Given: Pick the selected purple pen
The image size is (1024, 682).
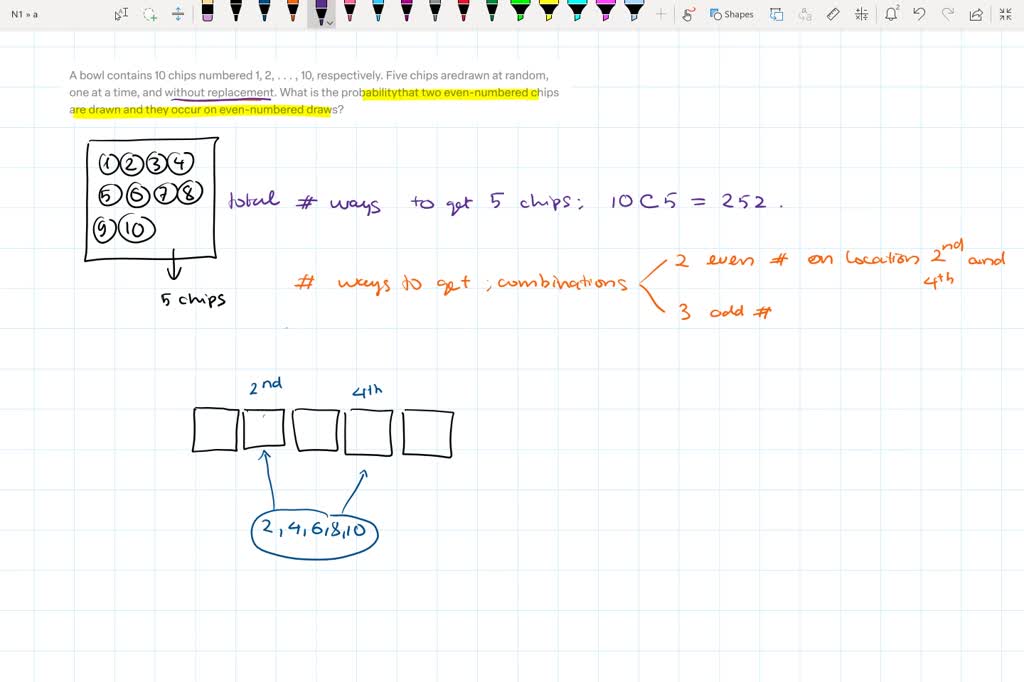Looking at the screenshot, I should pos(320,12).
